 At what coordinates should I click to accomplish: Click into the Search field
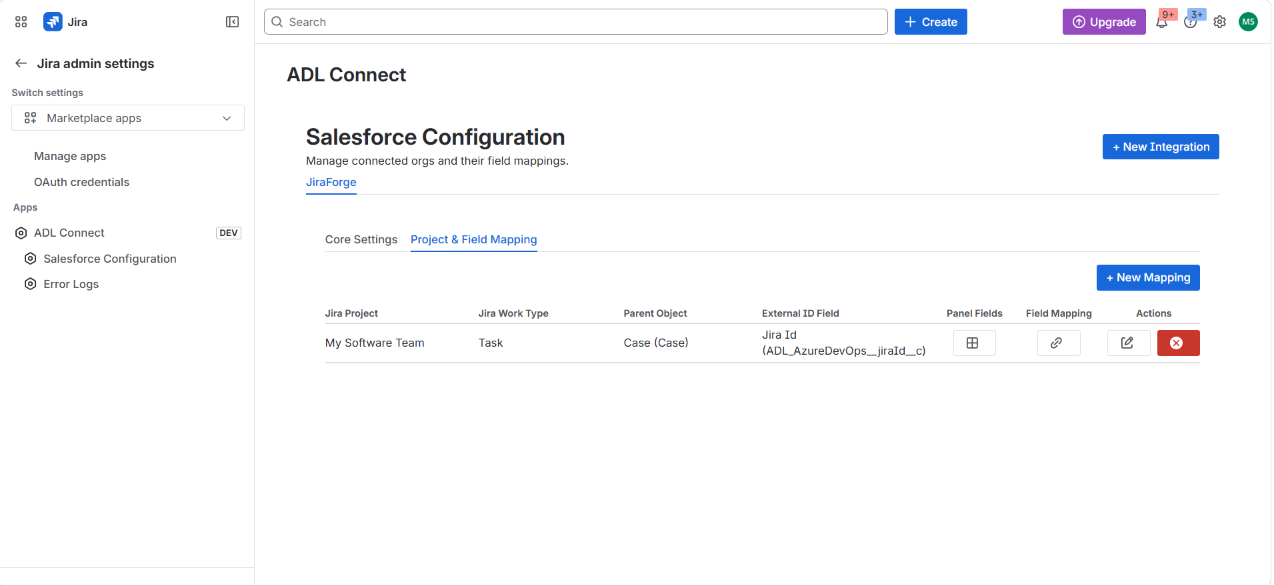576,22
